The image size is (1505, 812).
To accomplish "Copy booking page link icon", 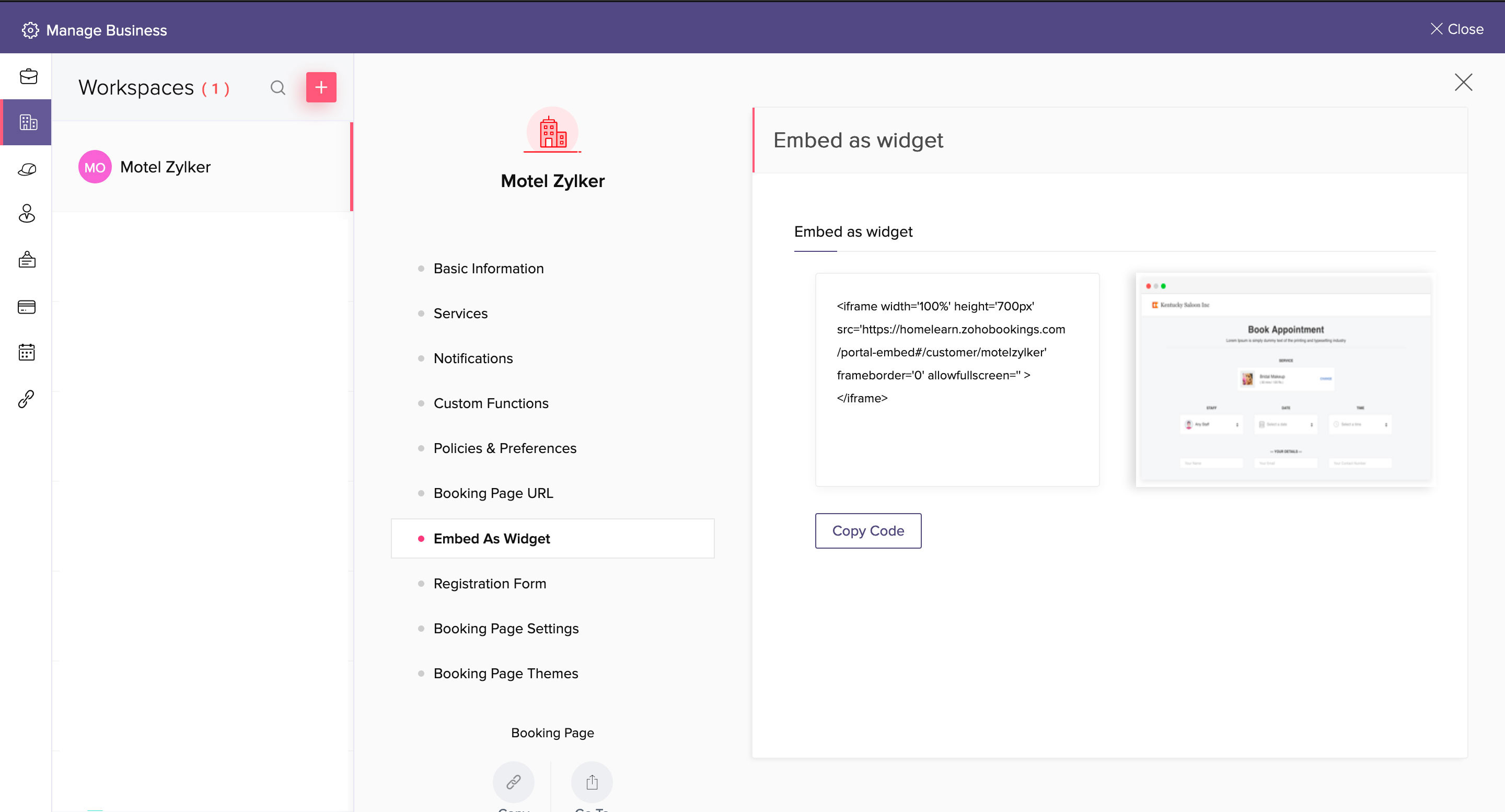I will tap(513, 782).
